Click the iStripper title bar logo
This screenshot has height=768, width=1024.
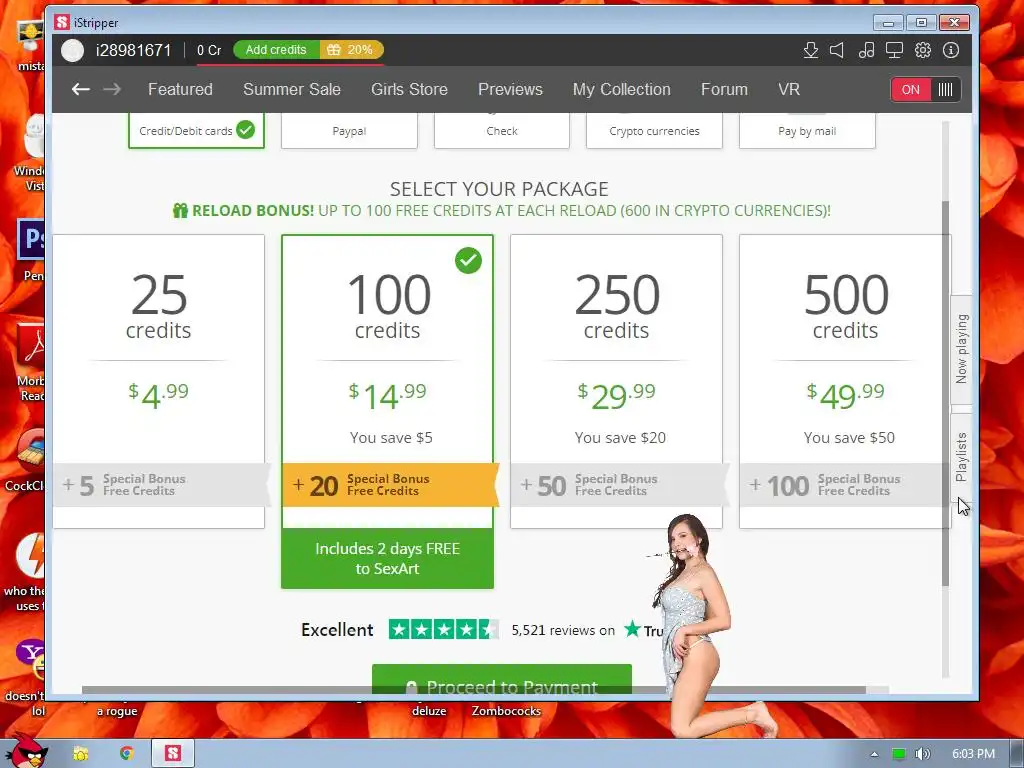62,22
